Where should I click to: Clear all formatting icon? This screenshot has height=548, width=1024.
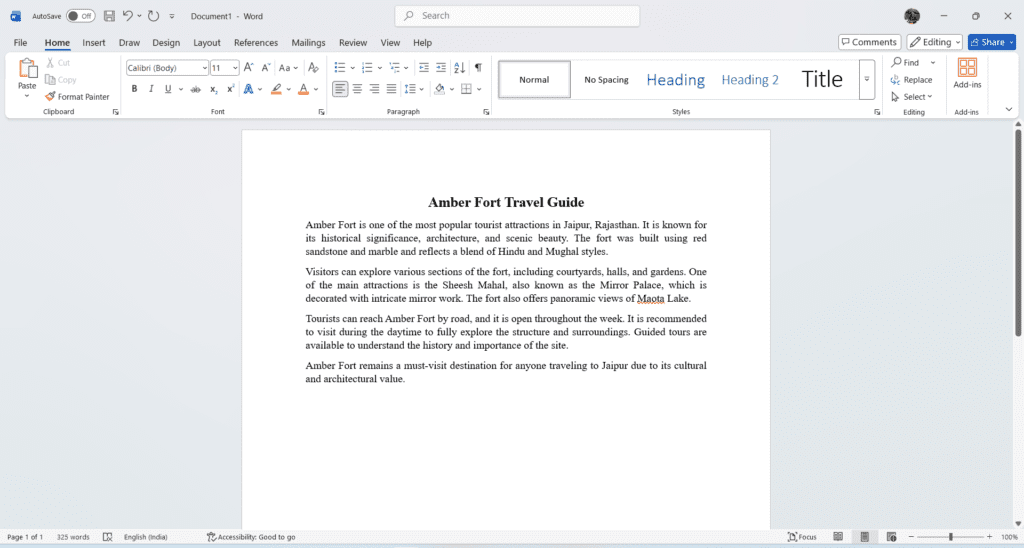313,67
